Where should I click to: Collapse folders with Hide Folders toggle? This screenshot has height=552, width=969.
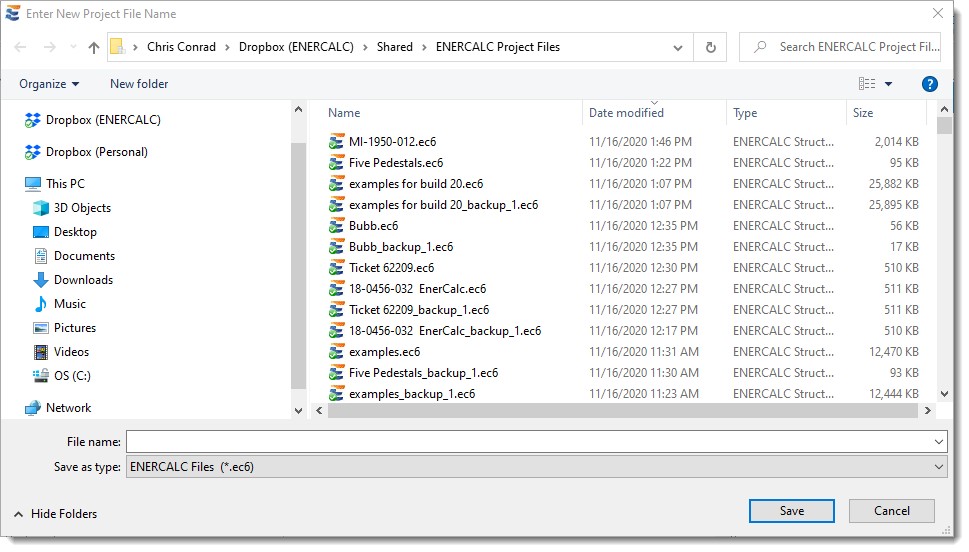point(56,514)
